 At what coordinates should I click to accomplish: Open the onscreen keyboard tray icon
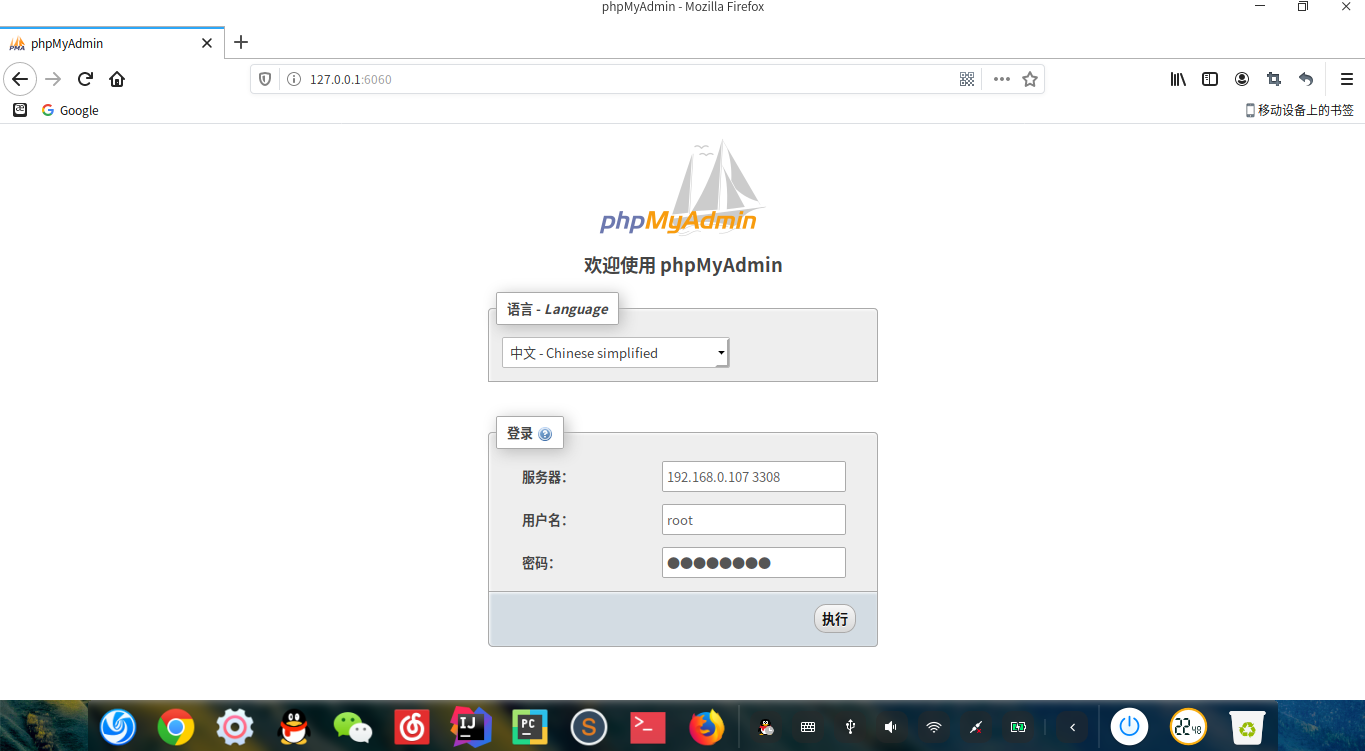click(x=808, y=727)
